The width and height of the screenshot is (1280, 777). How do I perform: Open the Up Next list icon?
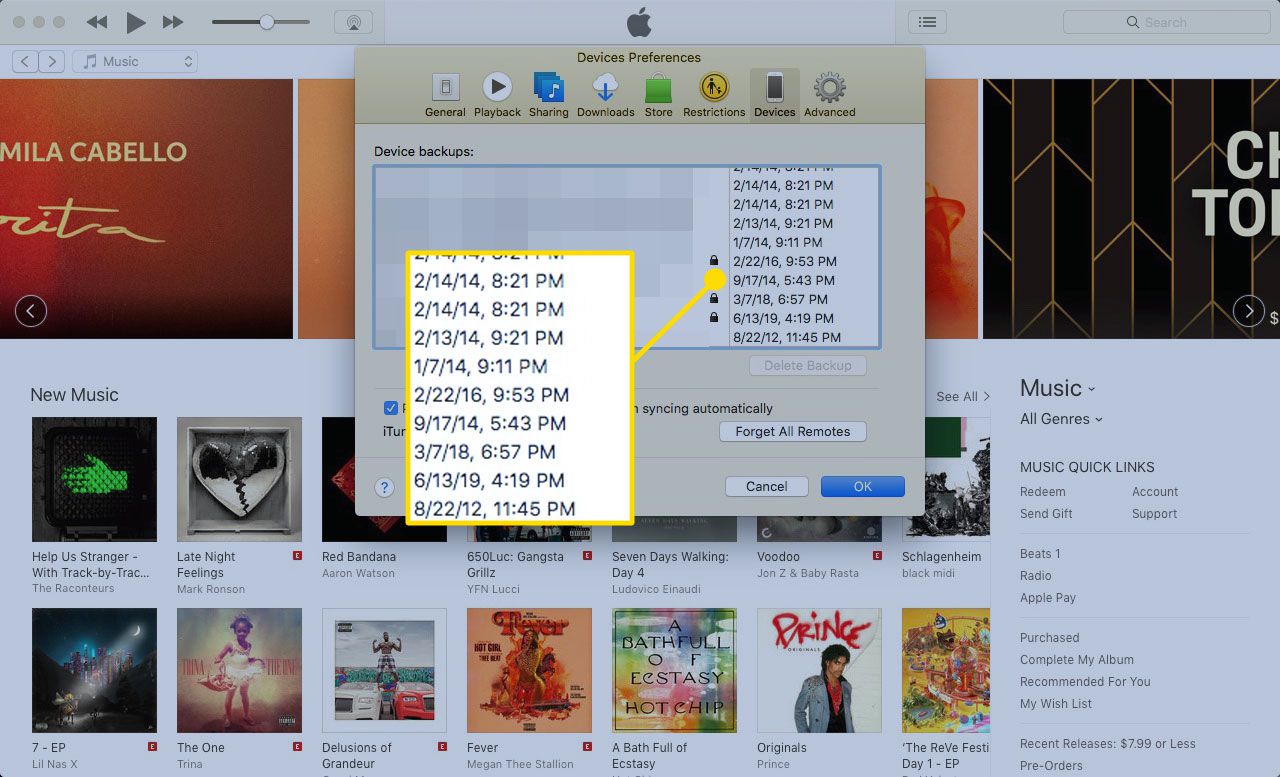click(928, 22)
